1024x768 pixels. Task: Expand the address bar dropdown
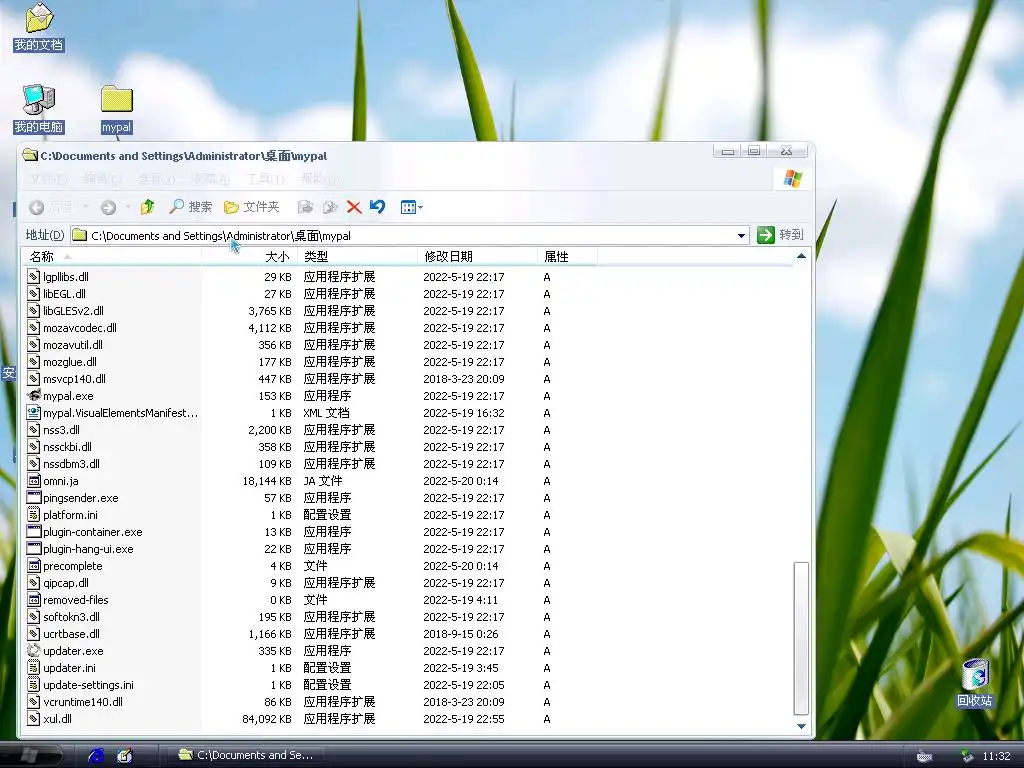pyautogui.click(x=741, y=236)
